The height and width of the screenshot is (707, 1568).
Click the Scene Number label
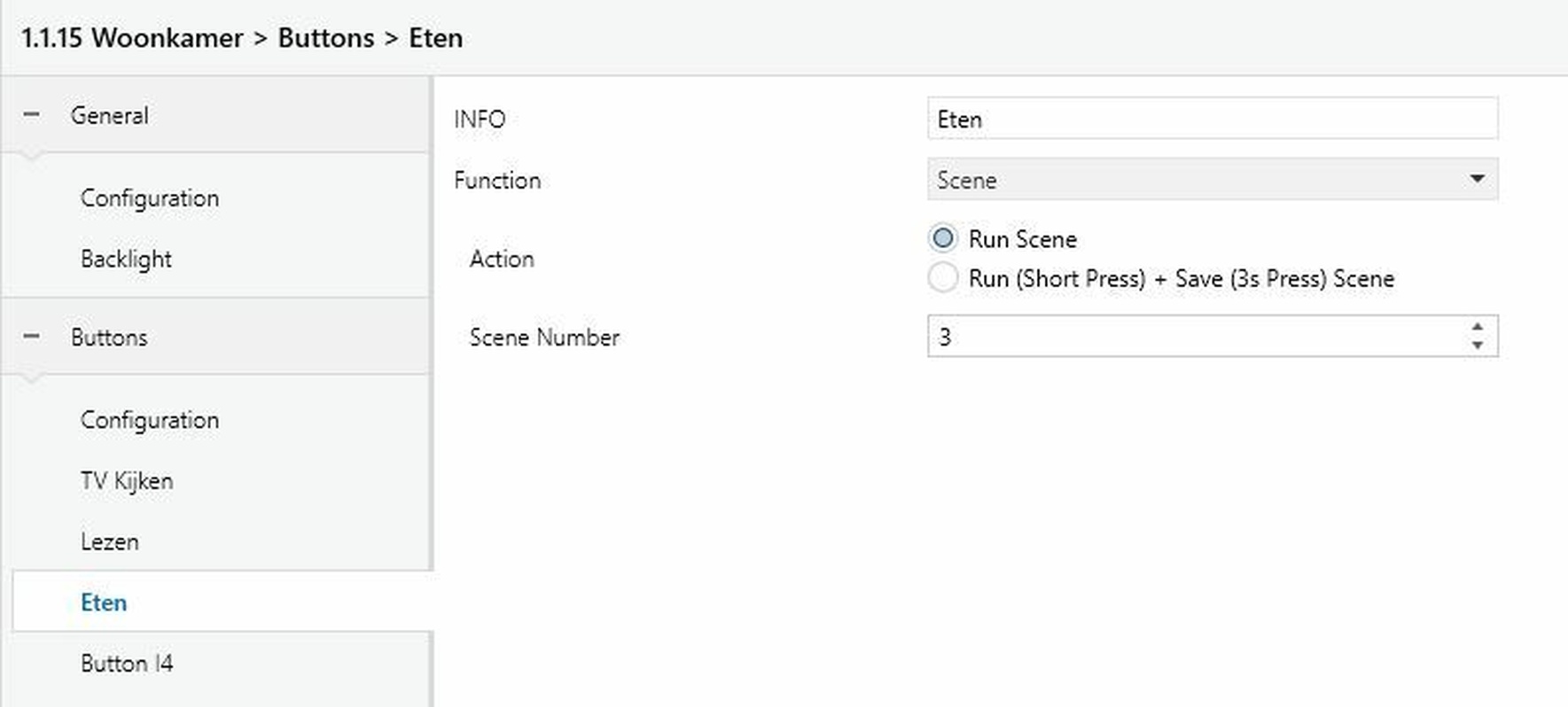(544, 338)
